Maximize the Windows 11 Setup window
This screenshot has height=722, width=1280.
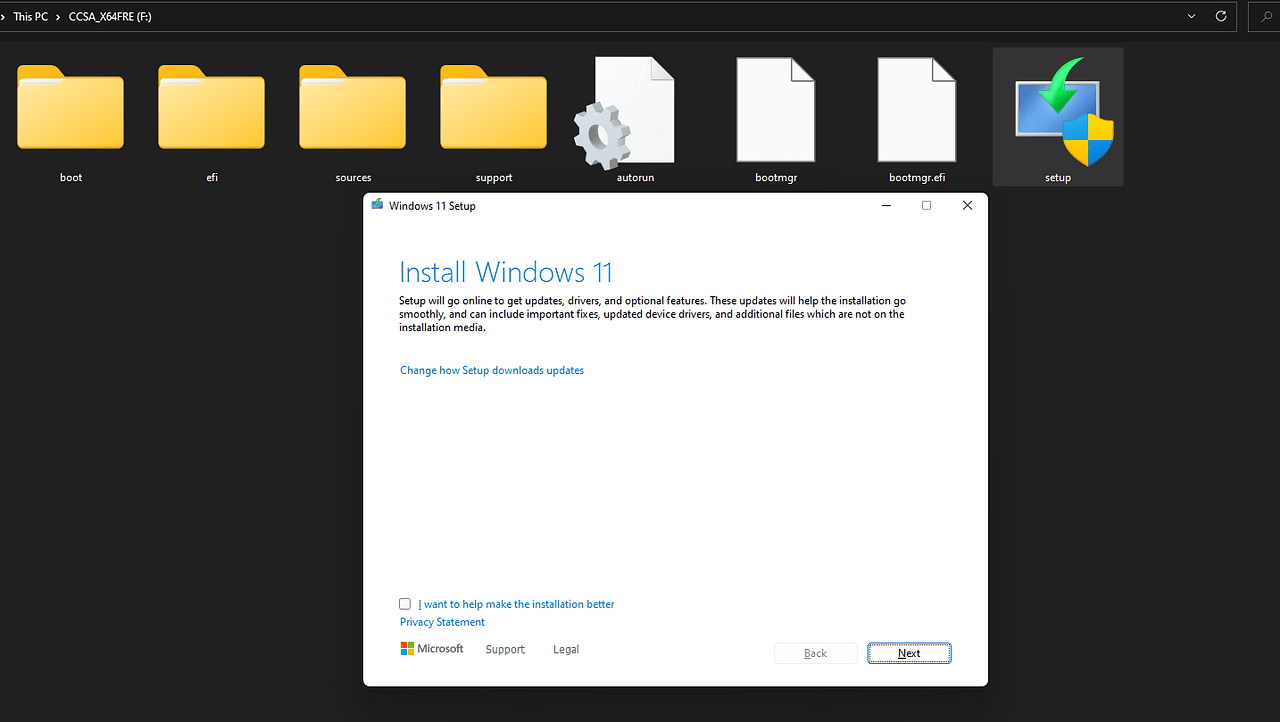pyautogui.click(x=926, y=205)
